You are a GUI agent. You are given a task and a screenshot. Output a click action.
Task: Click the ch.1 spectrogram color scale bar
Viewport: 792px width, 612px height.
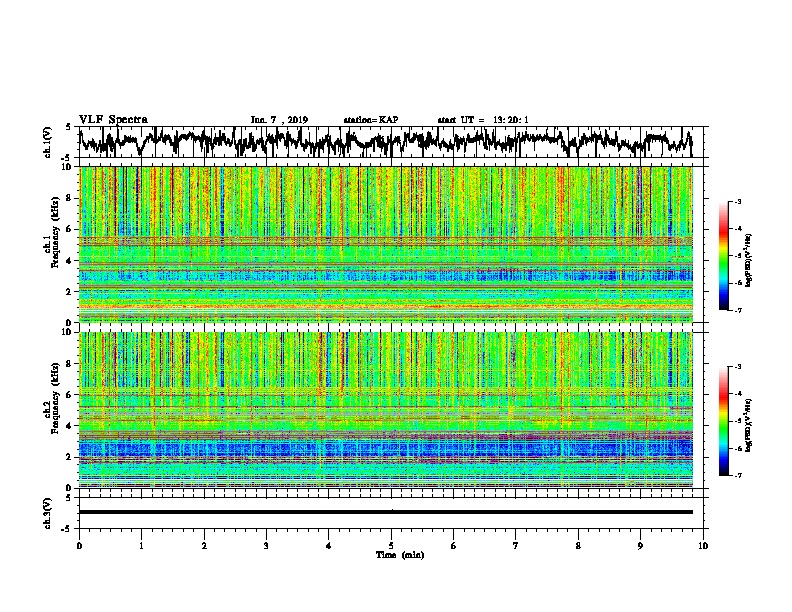pos(724,256)
